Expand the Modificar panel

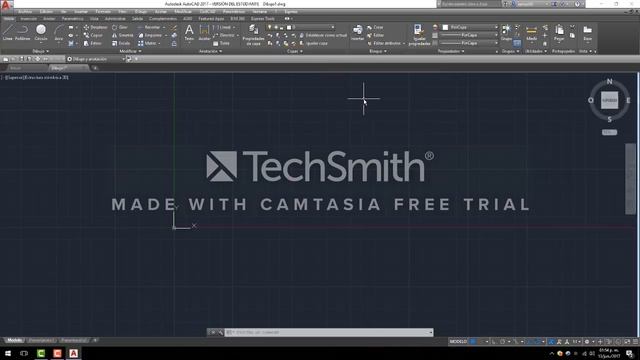pyautogui.click(x=130, y=51)
